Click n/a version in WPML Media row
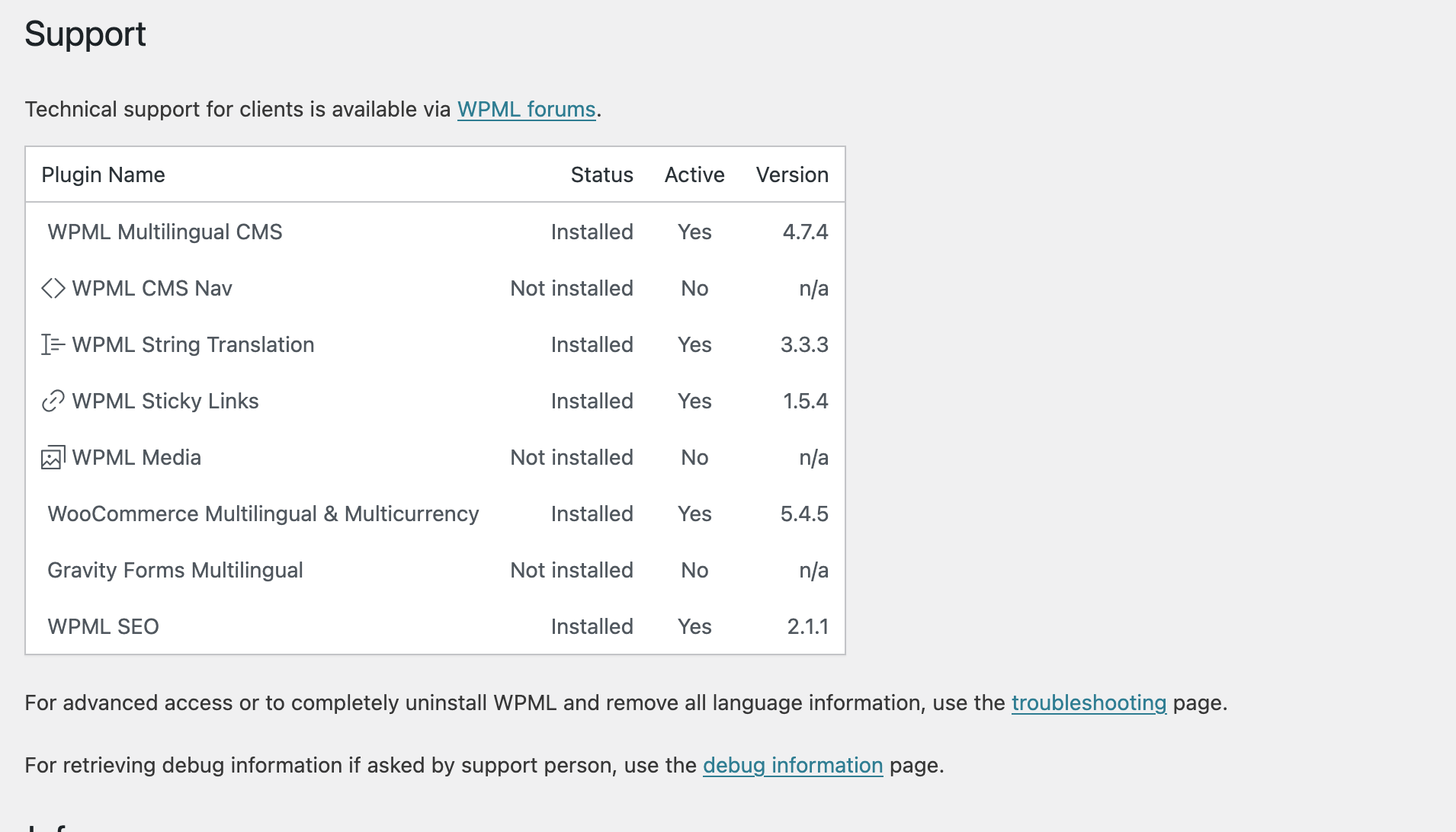The height and width of the screenshot is (832, 1456). [x=813, y=457]
